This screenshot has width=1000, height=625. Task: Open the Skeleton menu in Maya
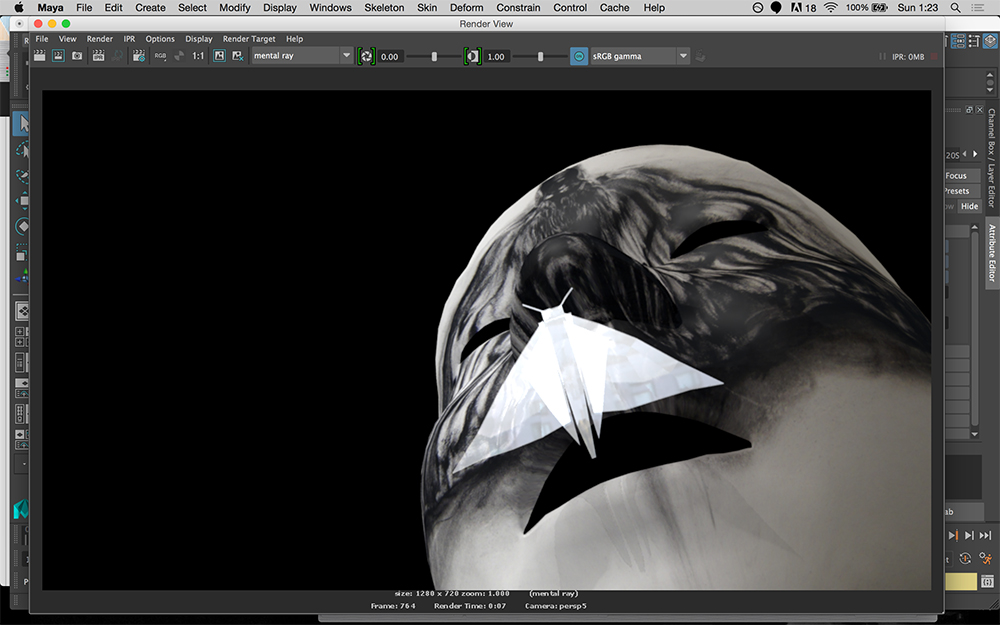(x=384, y=8)
